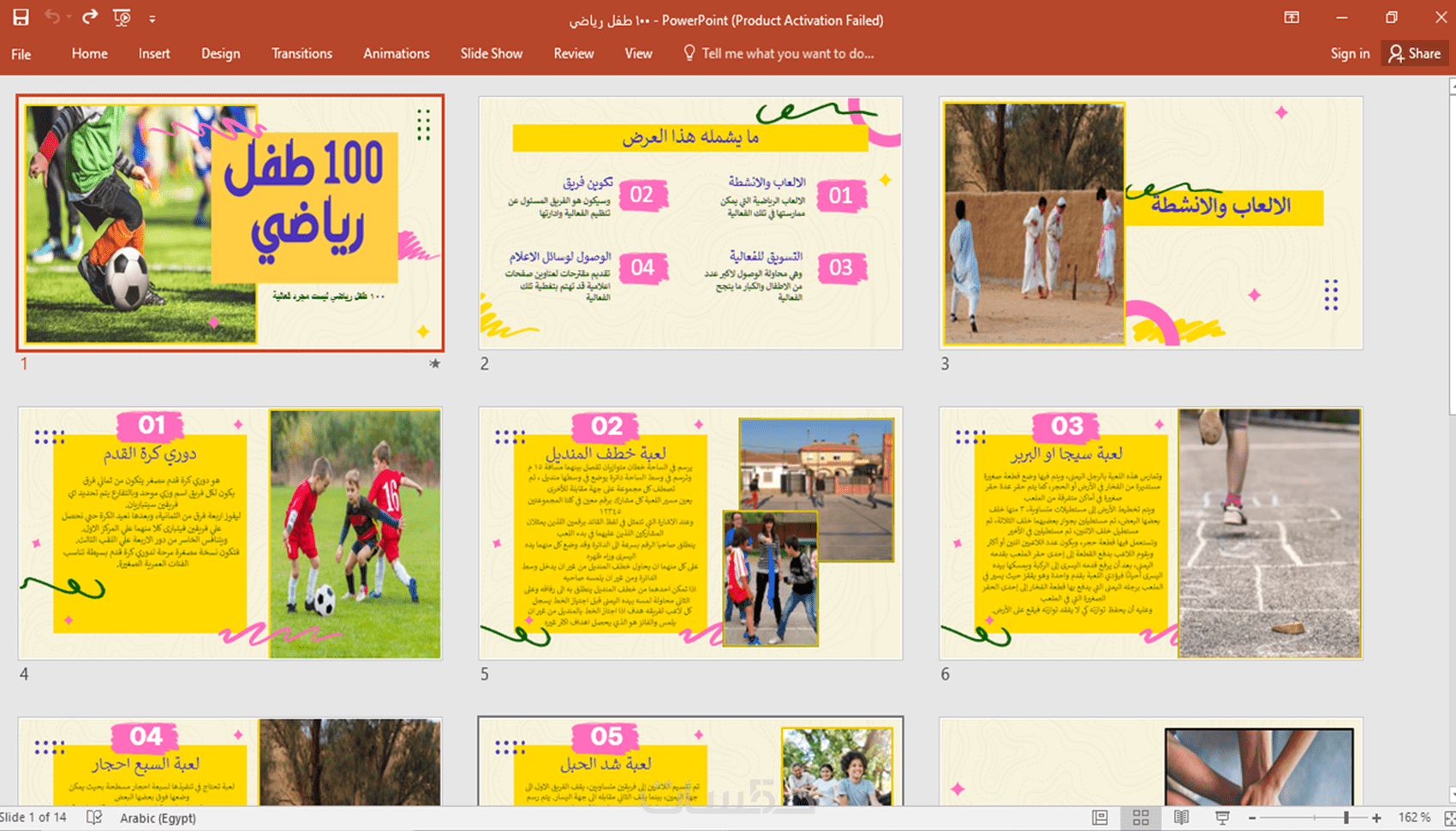Click the zoom slider handle

[1346, 818]
